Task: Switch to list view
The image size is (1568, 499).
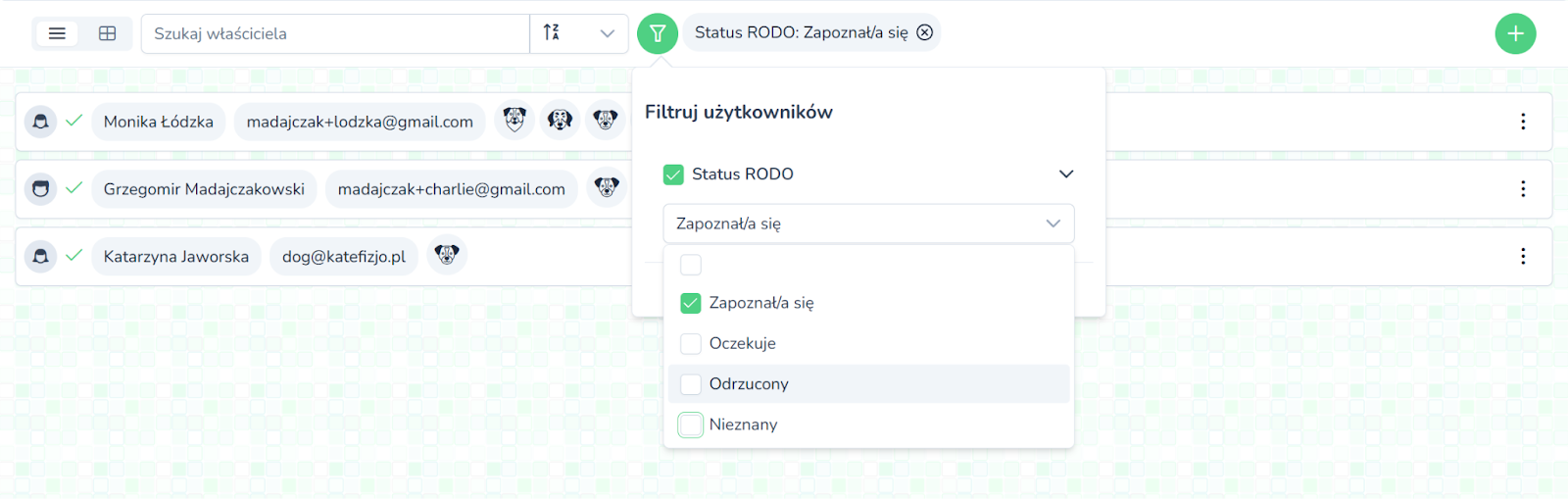Action: pos(58,33)
